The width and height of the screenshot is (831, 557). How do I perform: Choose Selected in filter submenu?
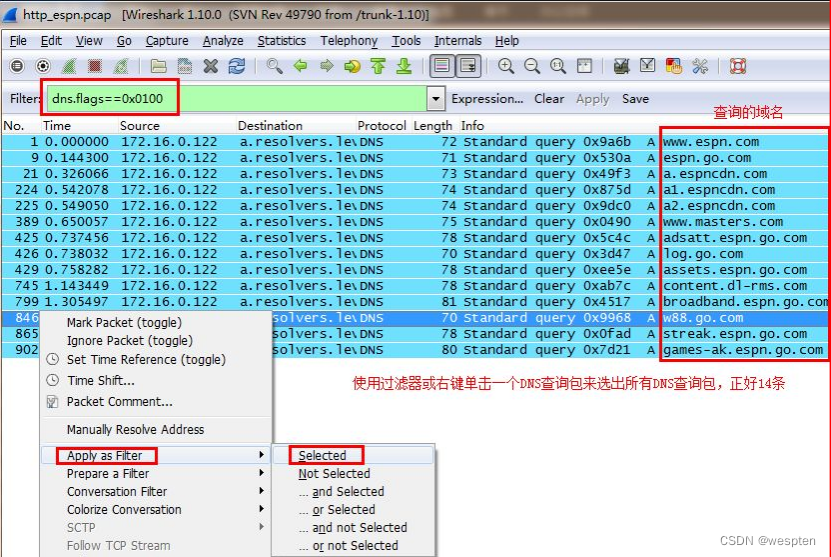(353, 455)
